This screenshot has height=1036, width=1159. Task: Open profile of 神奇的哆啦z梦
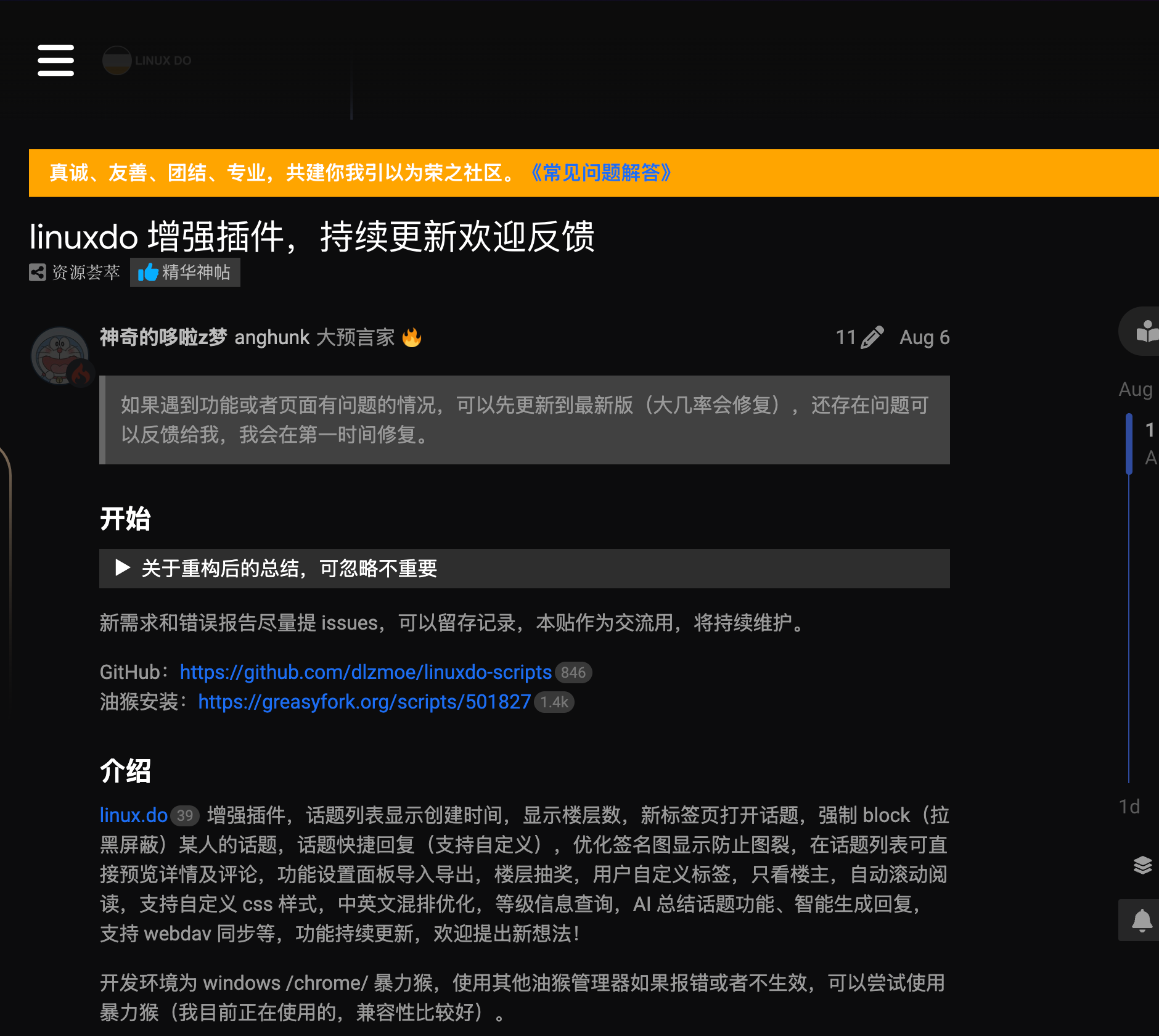pos(163,337)
